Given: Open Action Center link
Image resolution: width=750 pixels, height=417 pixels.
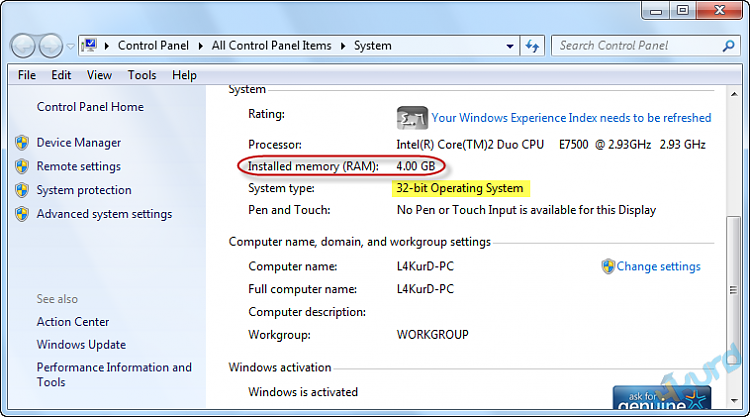Looking at the screenshot, I should pos(73,322).
